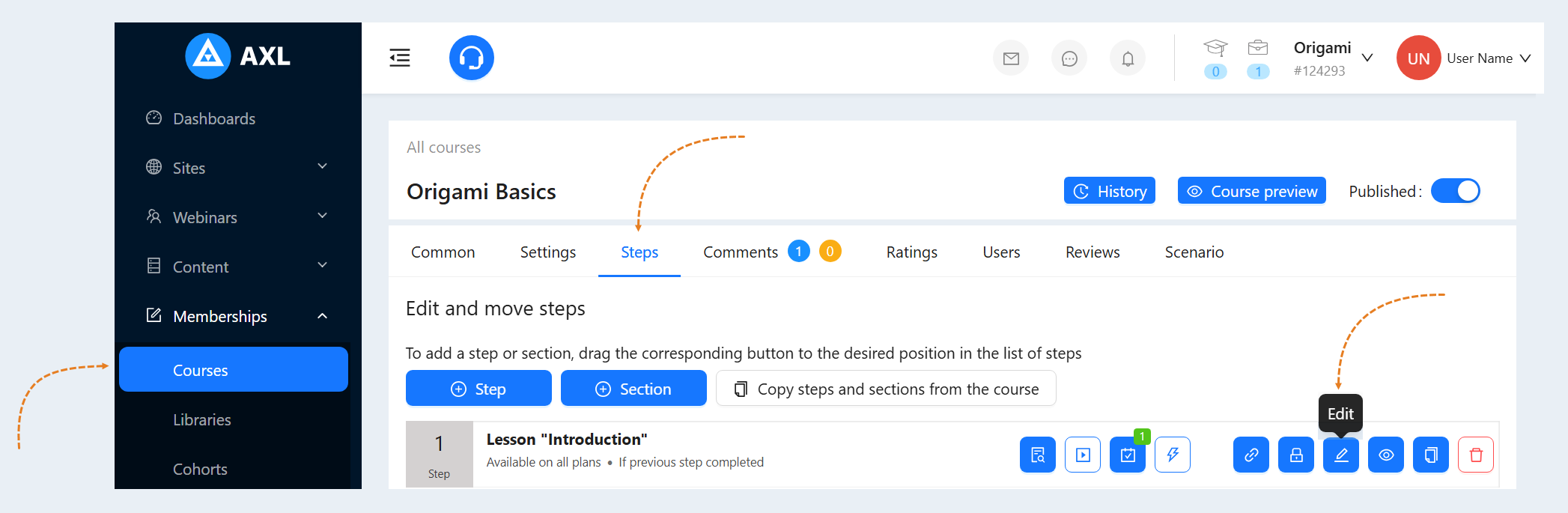The width and height of the screenshot is (1568, 513).
Task: Toggle the Published switch off
Action: (1456, 191)
